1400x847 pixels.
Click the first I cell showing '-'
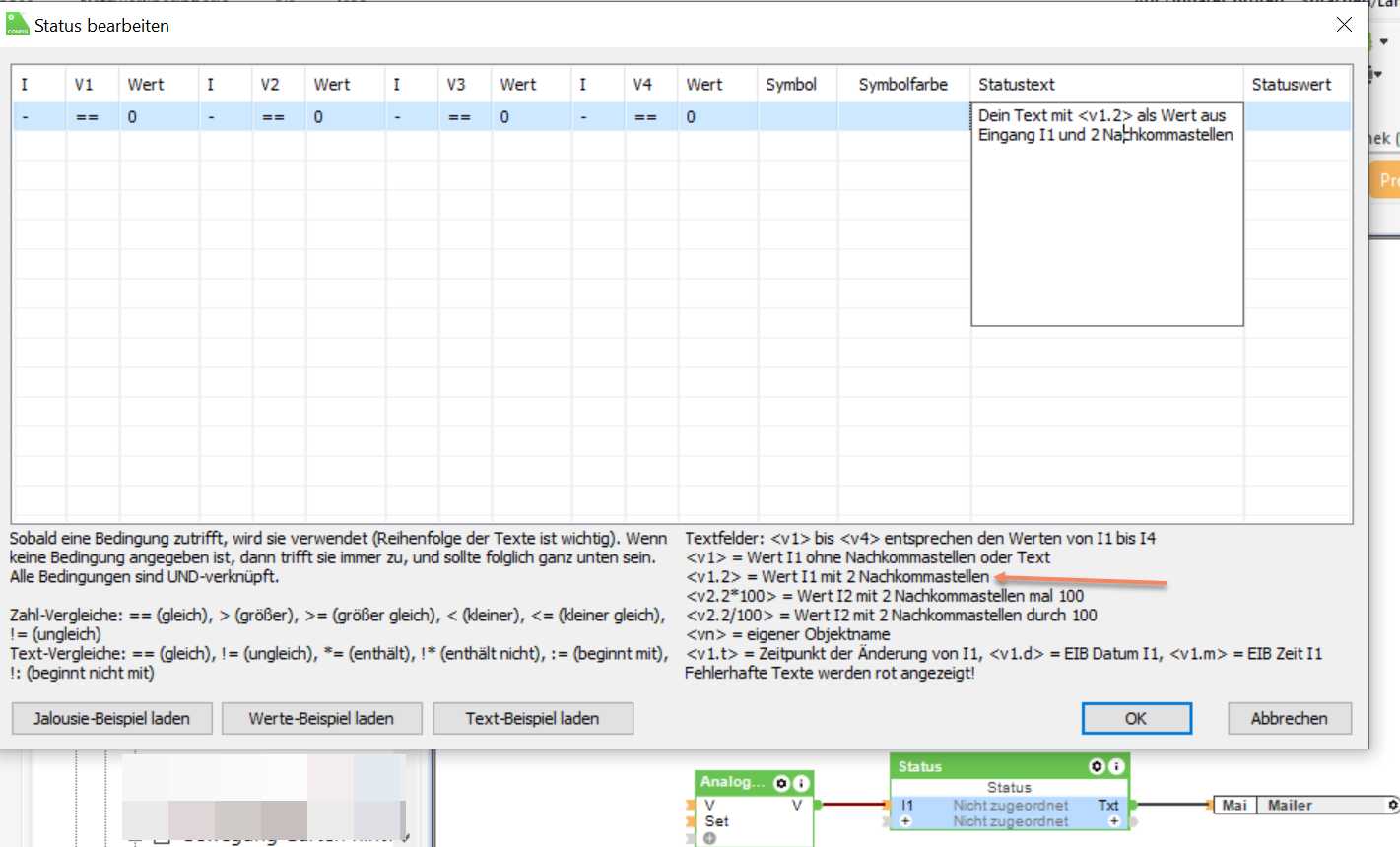coord(39,117)
